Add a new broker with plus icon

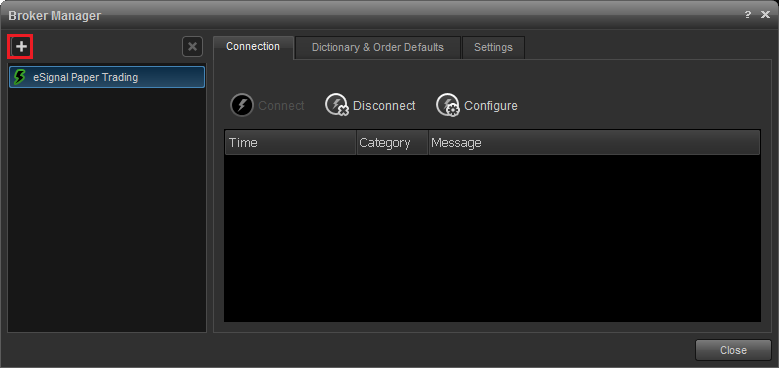(x=21, y=47)
